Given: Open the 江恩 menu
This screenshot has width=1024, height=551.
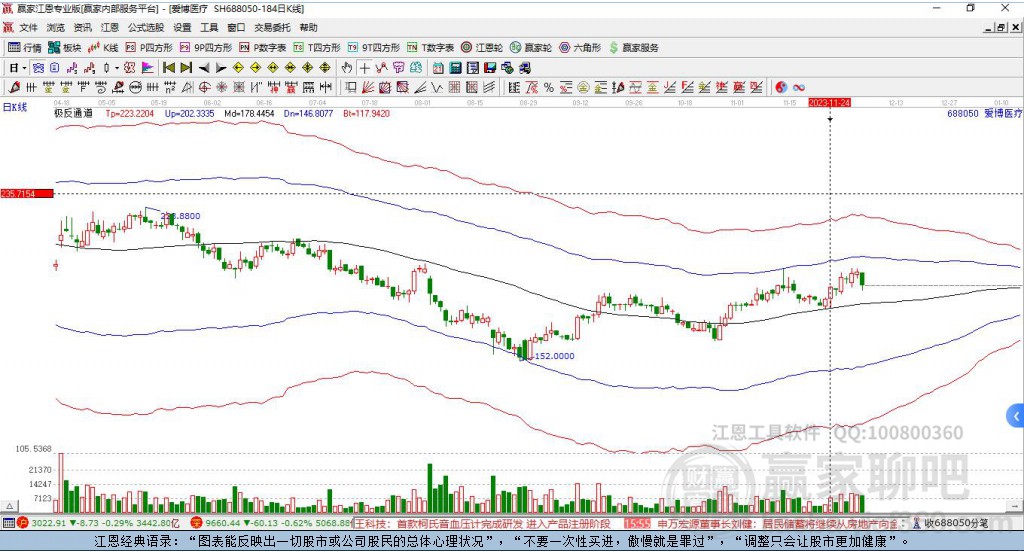Looking at the screenshot, I should 110,27.
